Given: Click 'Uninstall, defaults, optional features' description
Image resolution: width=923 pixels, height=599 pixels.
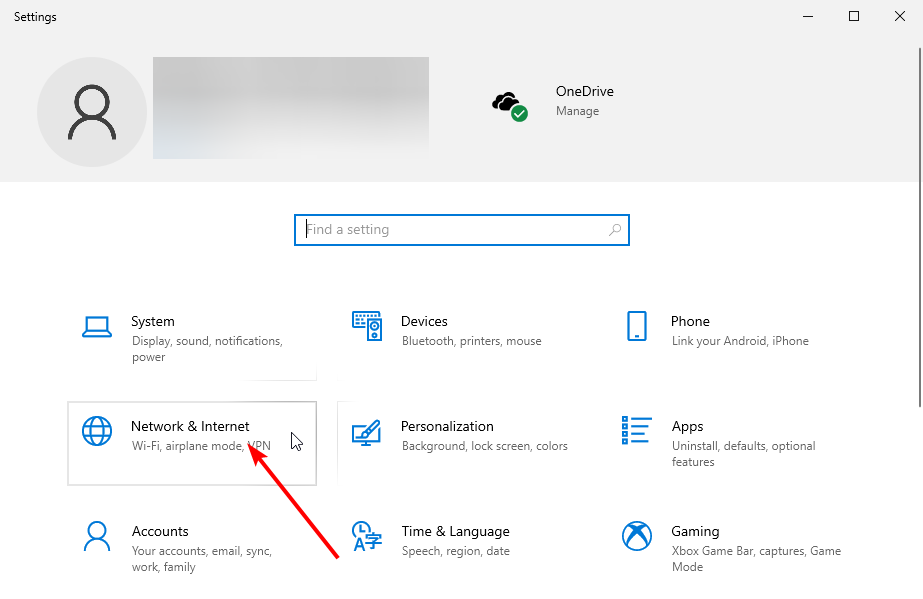Looking at the screenshot, I should [x=743, y=454].
